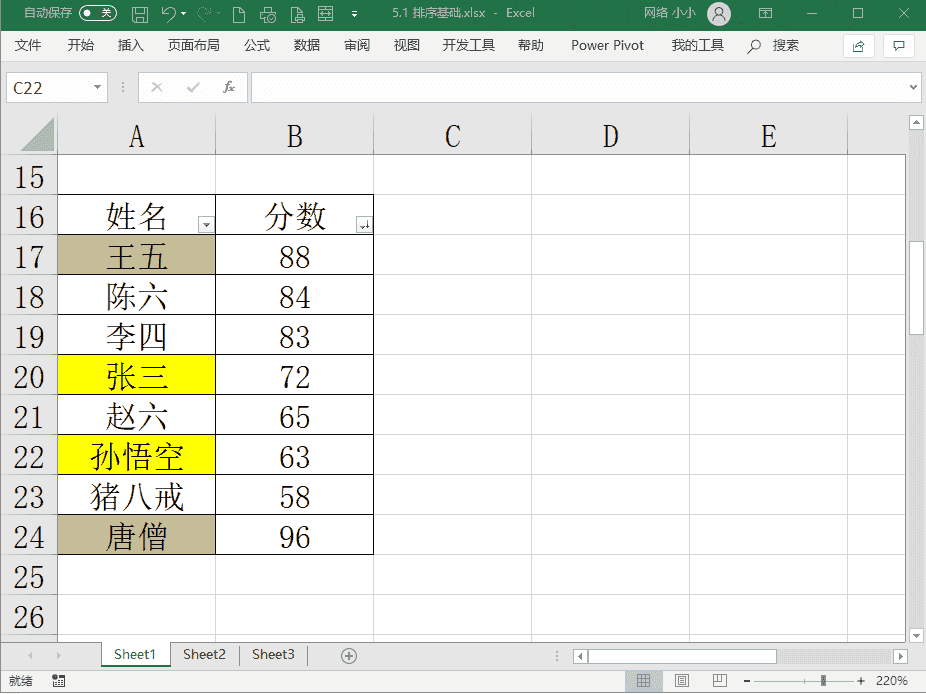This screenshot has width=926, height=694.
Task: Switch to the Power Pivot ribbon tab
Action: (x=607, y=45)
